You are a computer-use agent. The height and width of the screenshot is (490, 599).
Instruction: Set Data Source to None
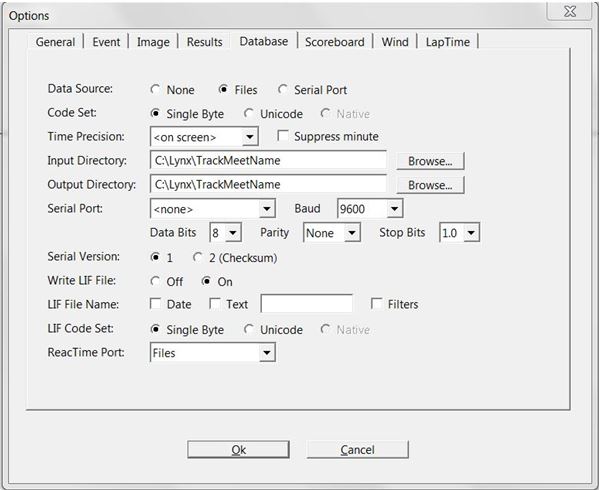pyautogui.click(x=155, y=90)
